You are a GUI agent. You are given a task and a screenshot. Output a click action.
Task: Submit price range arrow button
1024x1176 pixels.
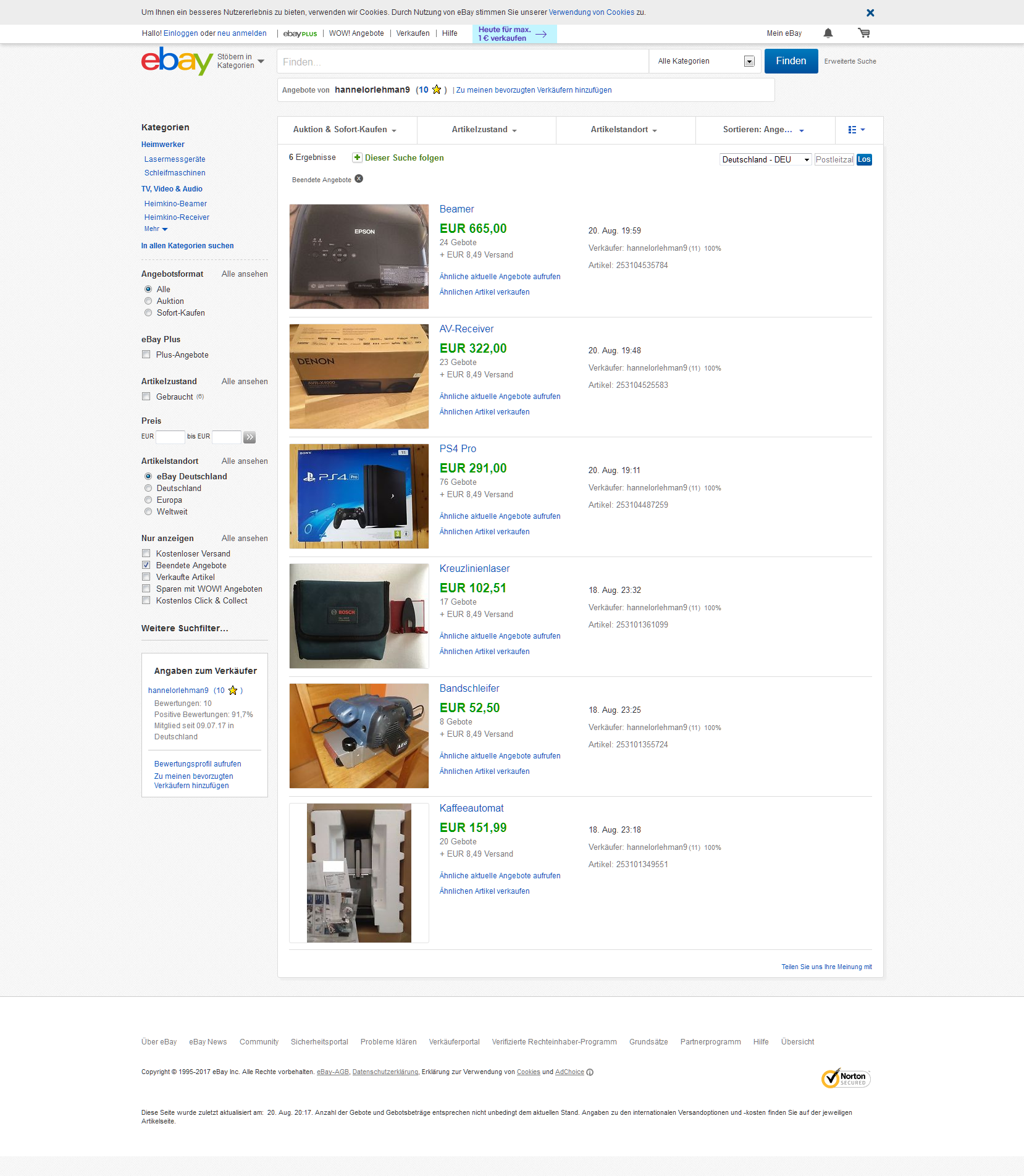[250, 437]
